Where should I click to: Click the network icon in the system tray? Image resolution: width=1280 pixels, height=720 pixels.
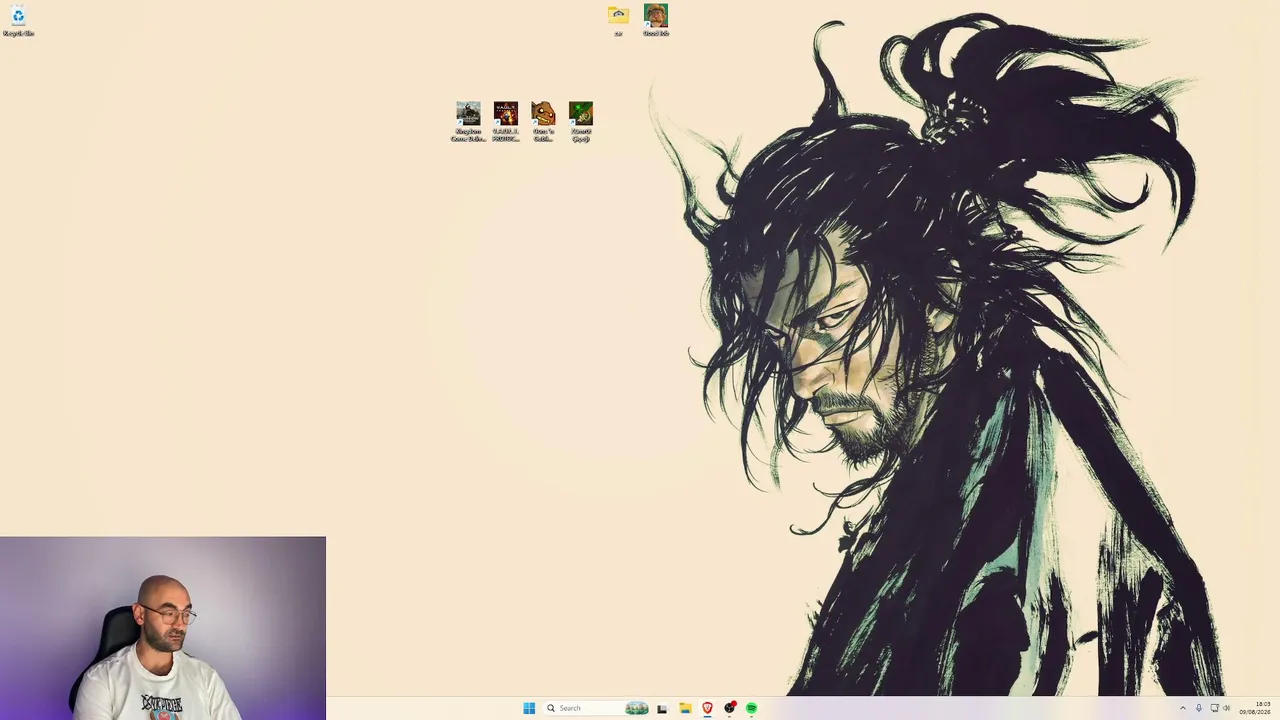click(1214, 708)
